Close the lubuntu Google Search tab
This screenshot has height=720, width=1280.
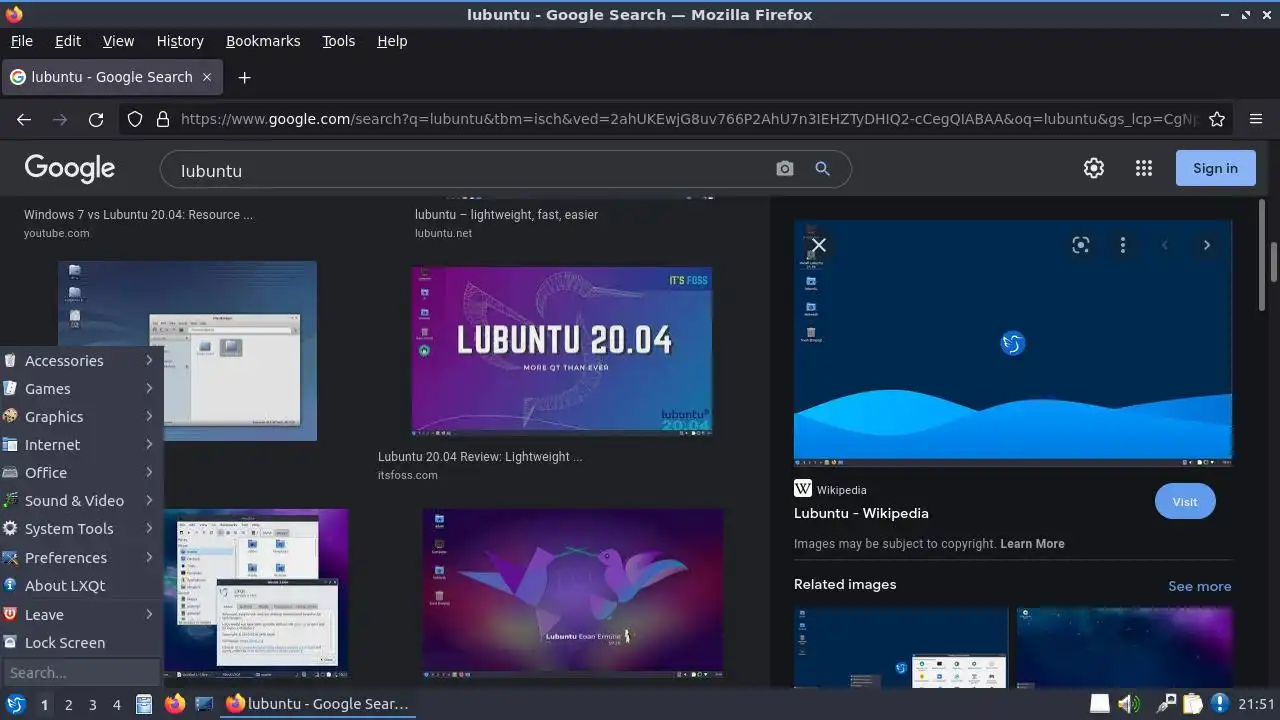pyautogui.click(x=207, y=77)
